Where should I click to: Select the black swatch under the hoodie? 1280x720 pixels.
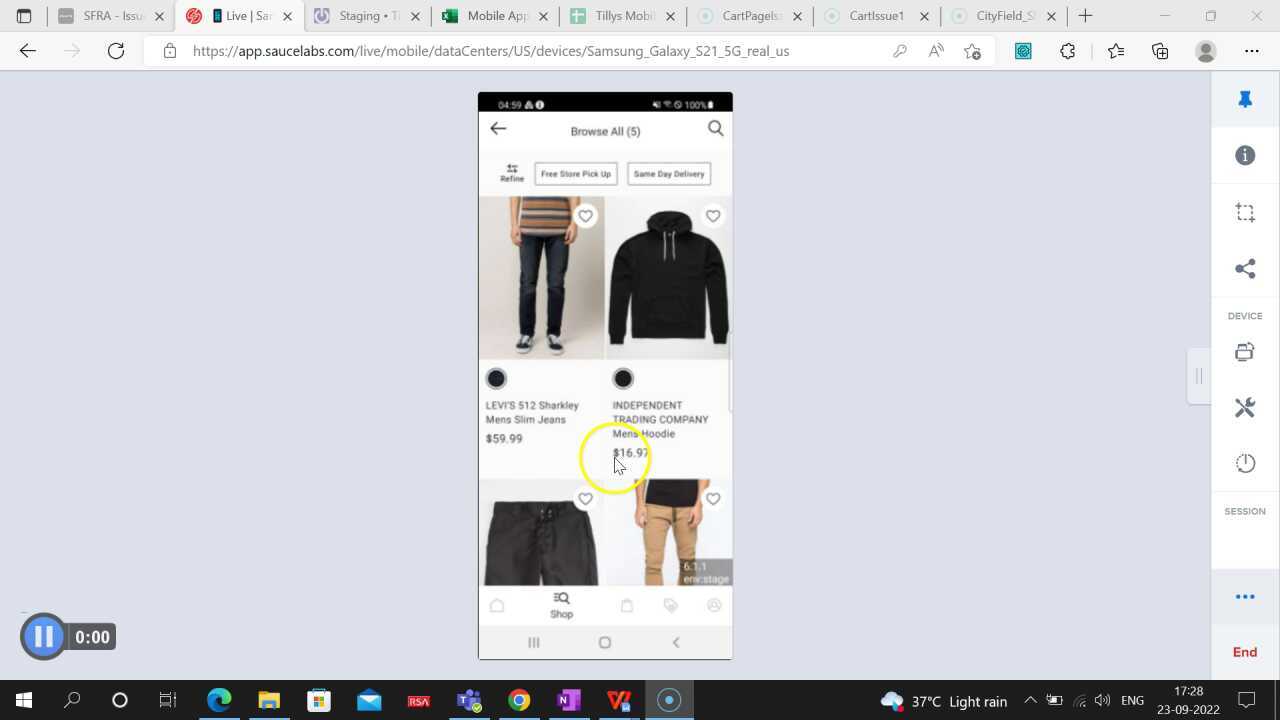click(x=623, y=379)
